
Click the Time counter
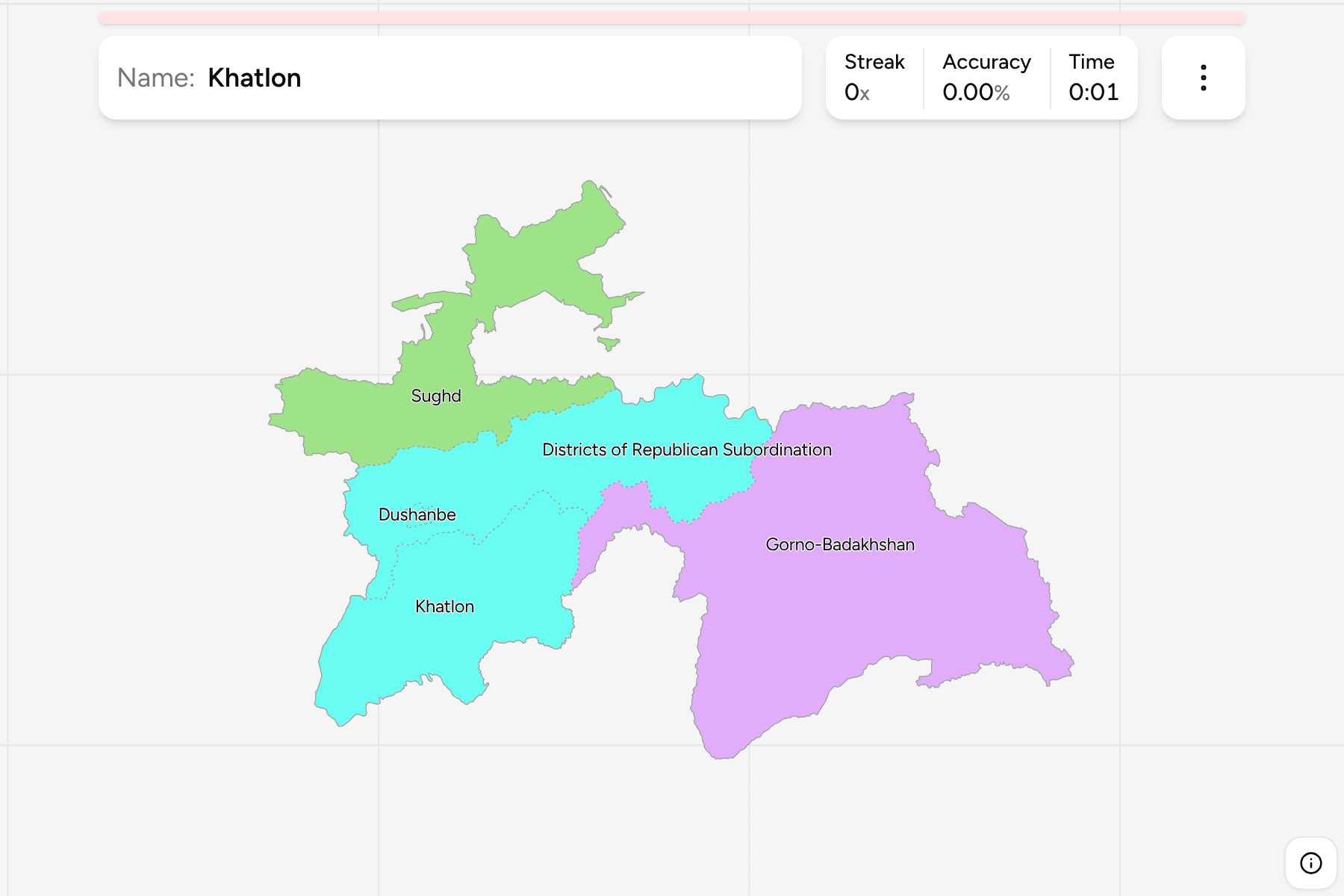pos(1093,78)
